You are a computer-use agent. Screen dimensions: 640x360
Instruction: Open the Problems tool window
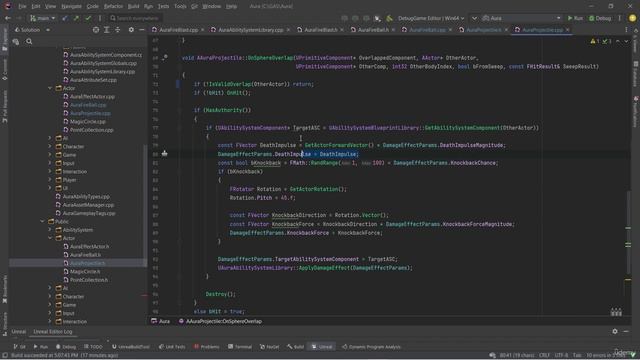pos(207,347)
